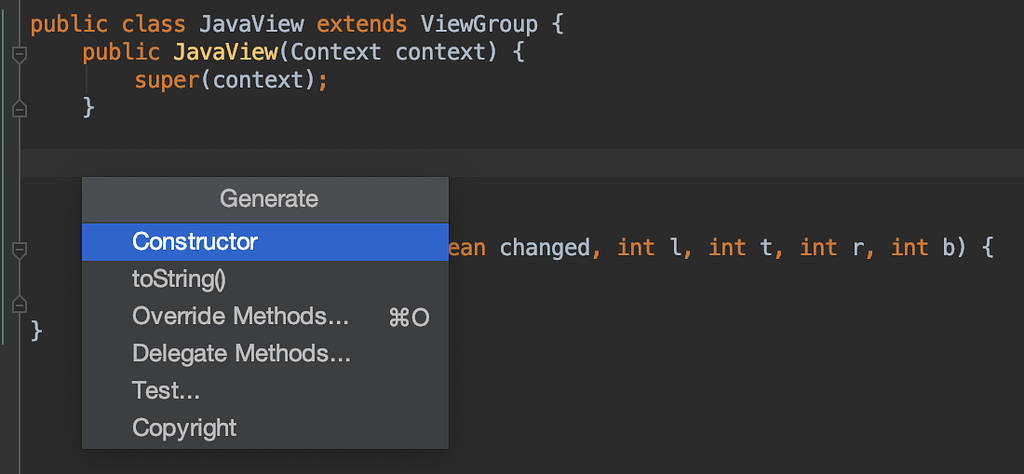This screenshot has width=1024, height=474.
Task: Collapse the JavaView constructor fold marker
Action: coord(20,54)
